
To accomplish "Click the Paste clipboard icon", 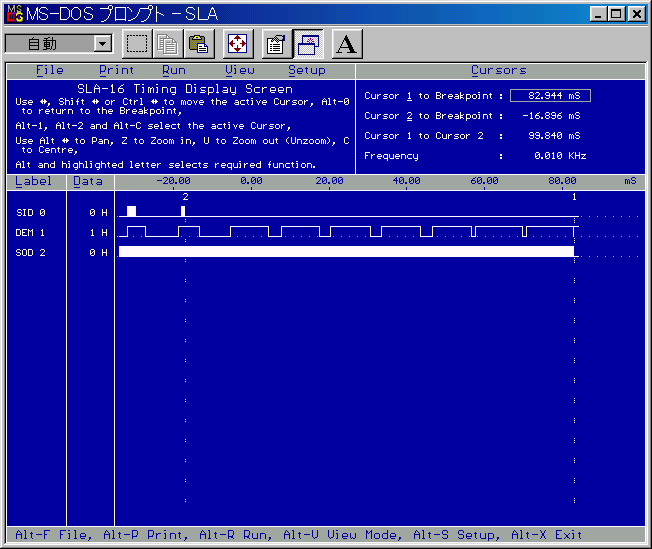I will pos(199,44).
